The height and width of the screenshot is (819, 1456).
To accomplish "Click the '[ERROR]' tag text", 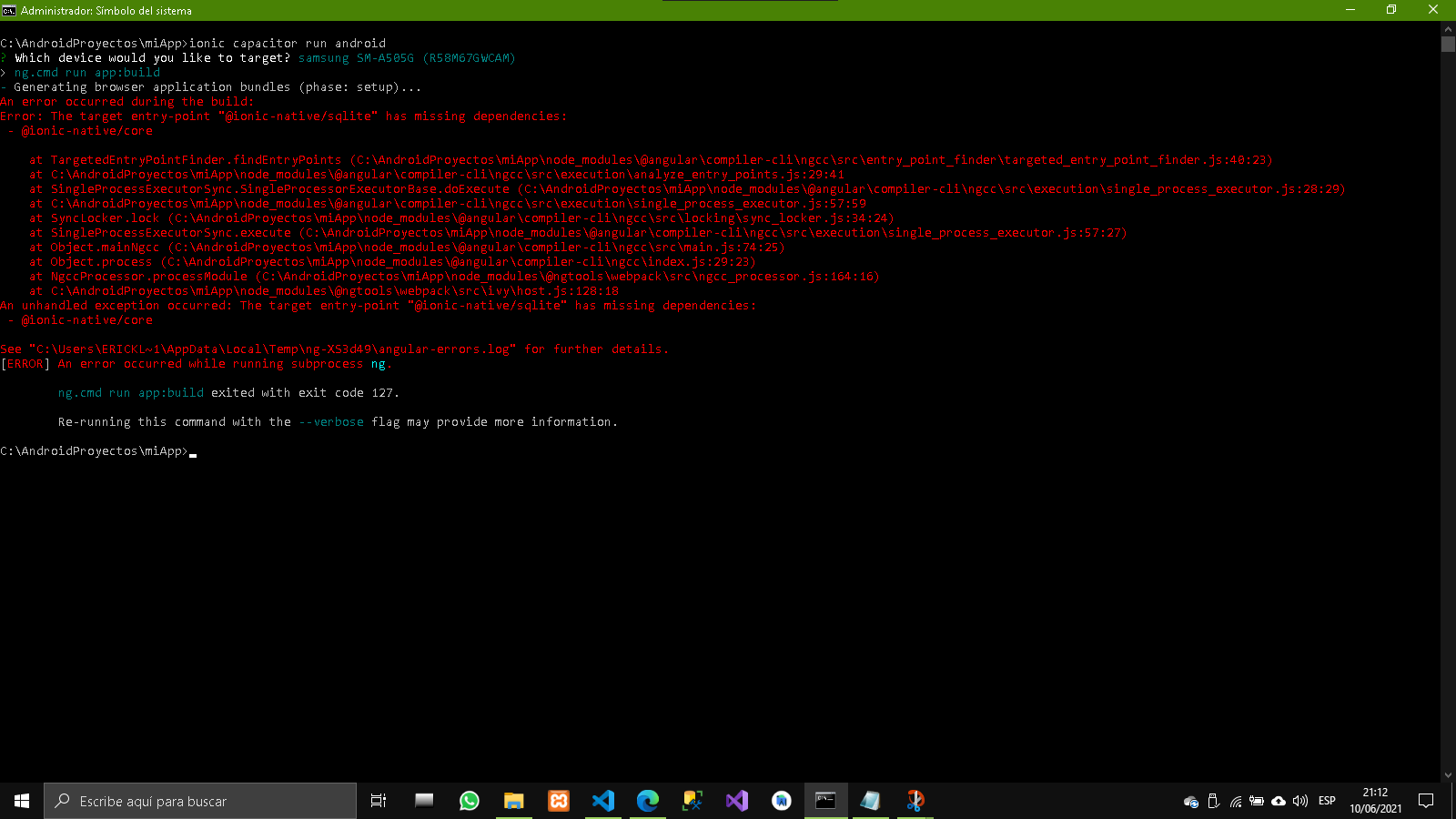I will 25,363.
